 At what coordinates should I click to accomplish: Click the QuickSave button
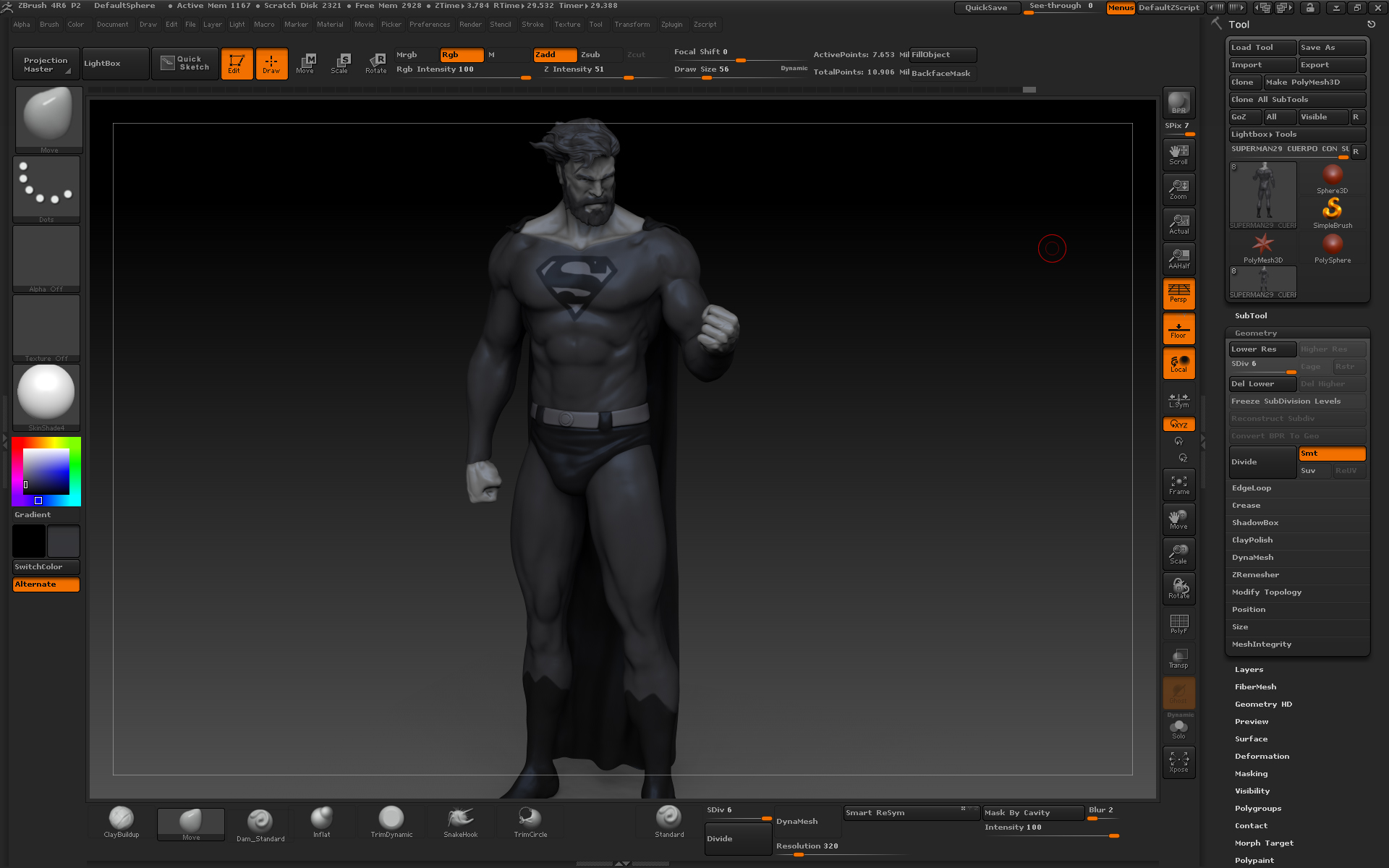[985, 8]
